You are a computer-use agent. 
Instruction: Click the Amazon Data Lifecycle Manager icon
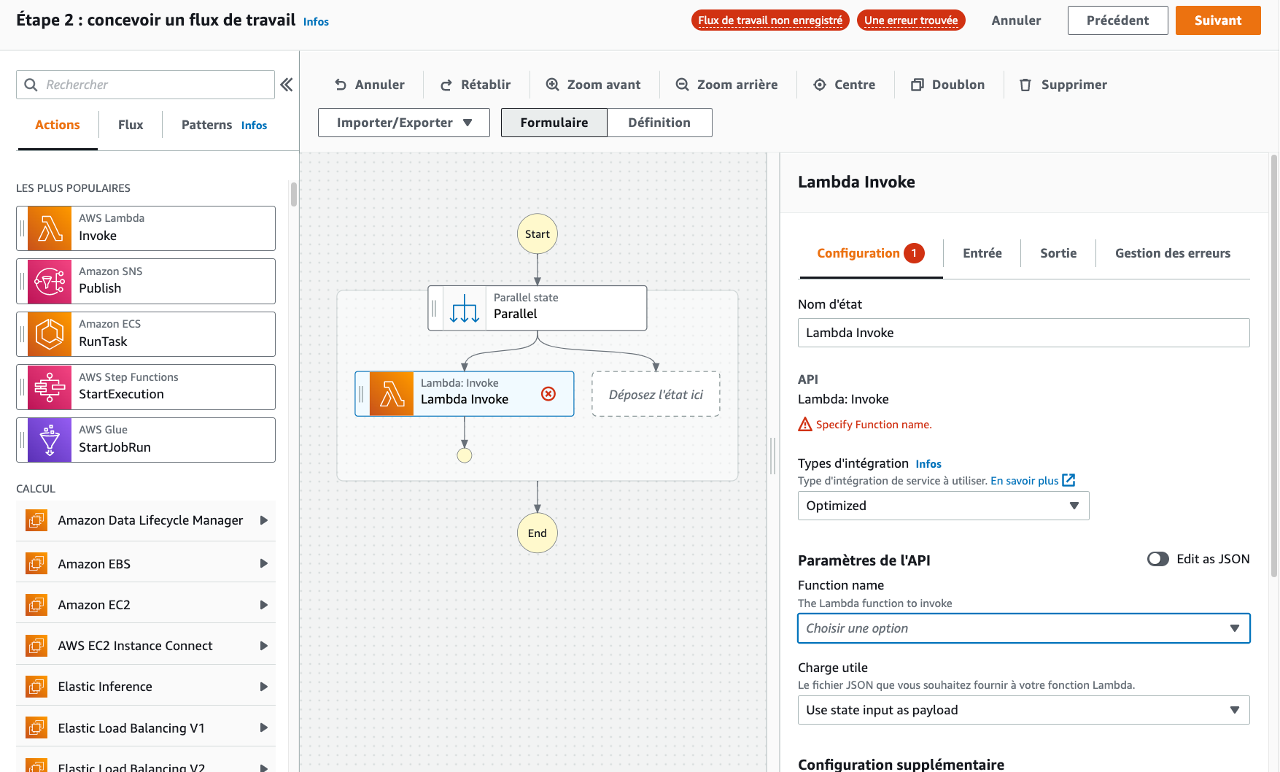36,520
